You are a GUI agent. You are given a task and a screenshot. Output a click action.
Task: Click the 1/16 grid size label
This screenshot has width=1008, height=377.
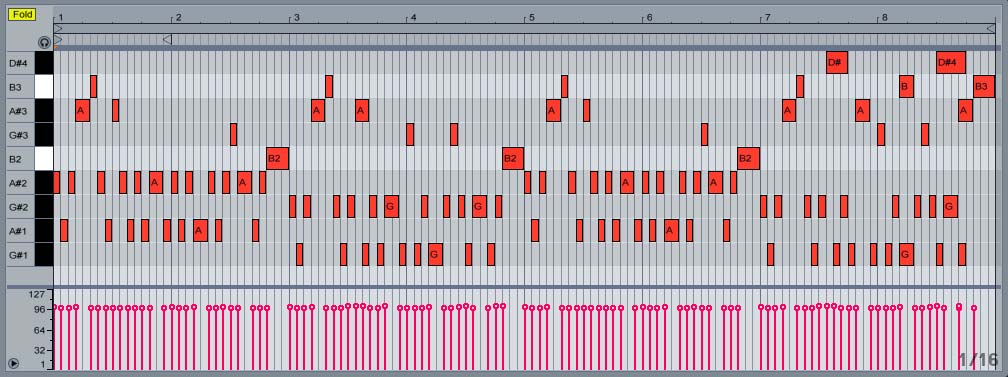coord(978,359)
